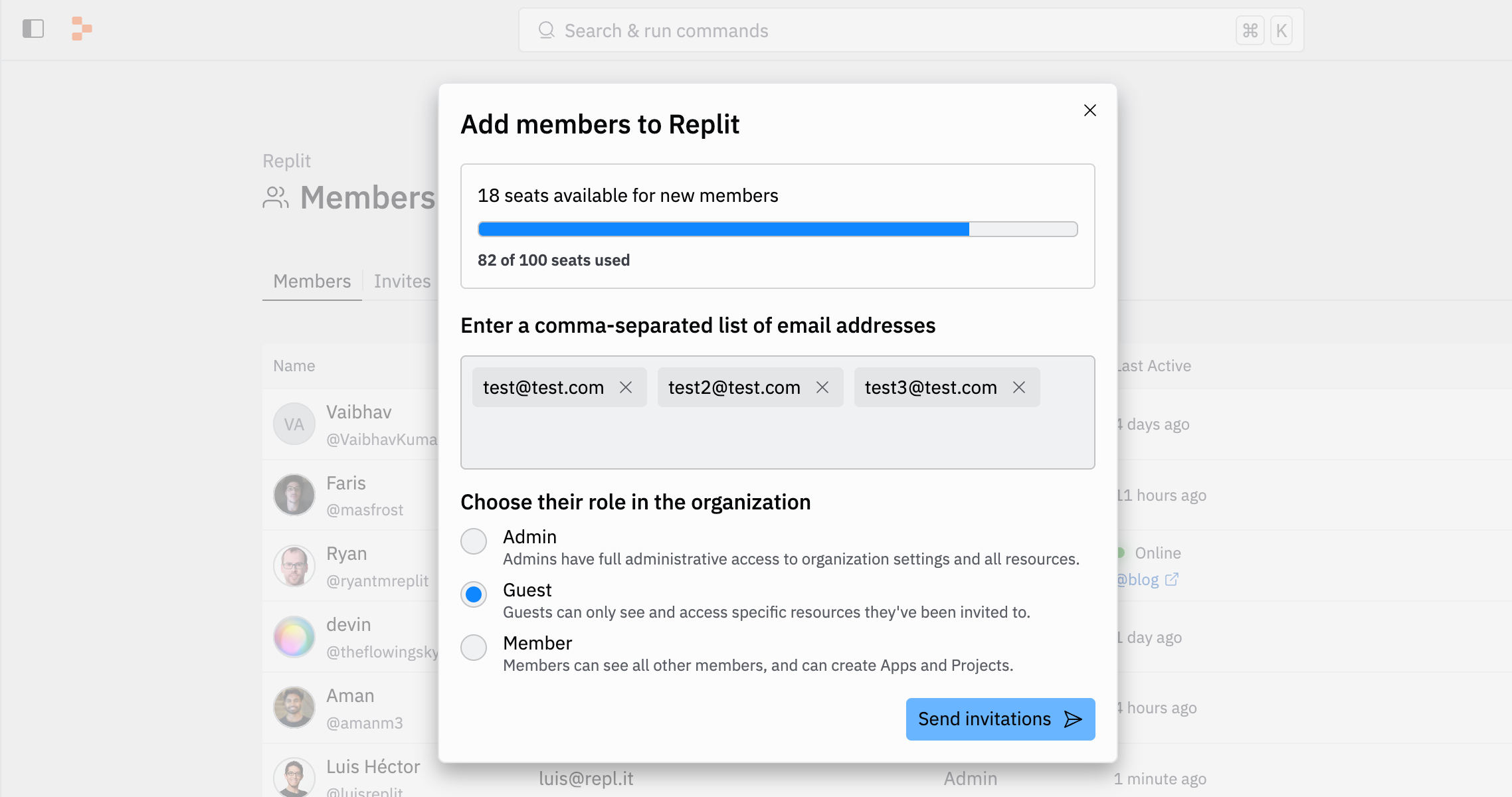Click the K key shortcut badge
Image resolution: width=1512 pixels, height=797 pixels.
point(1281,31)
